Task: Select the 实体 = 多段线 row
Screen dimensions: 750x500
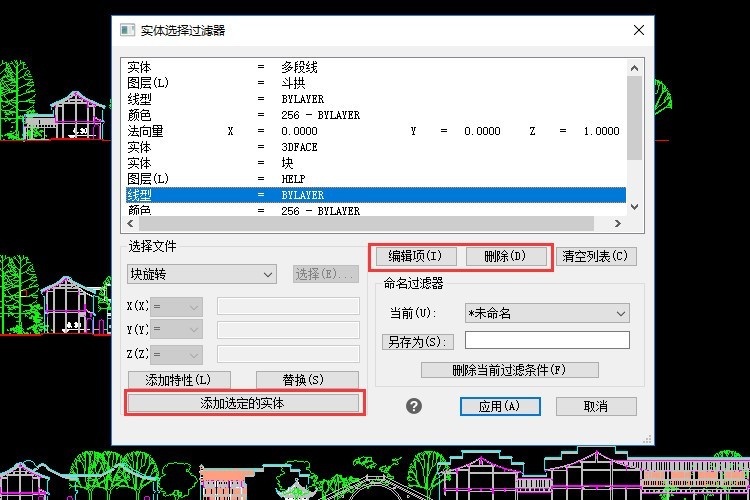Action: [375, 67]
